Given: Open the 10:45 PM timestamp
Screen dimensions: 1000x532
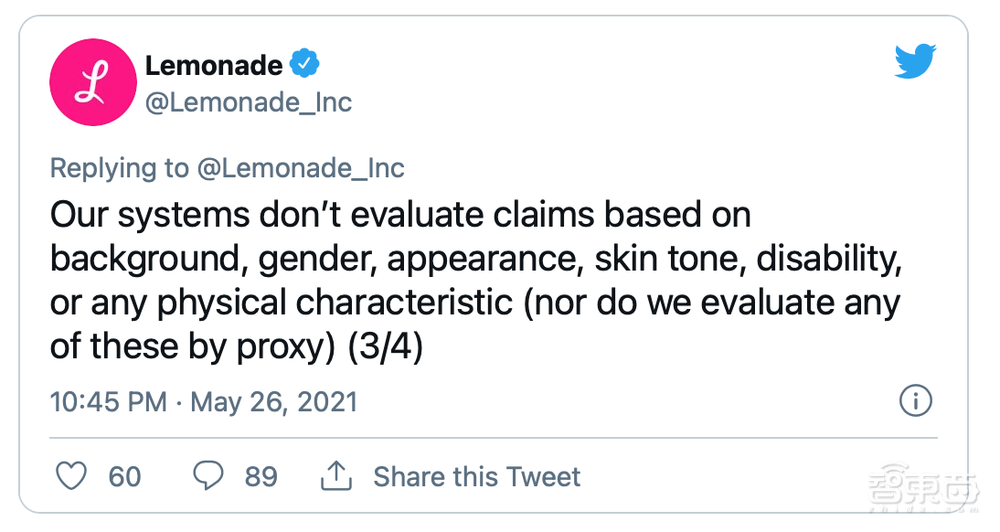Looking at the screenshot, I should (x=108, y=402).
